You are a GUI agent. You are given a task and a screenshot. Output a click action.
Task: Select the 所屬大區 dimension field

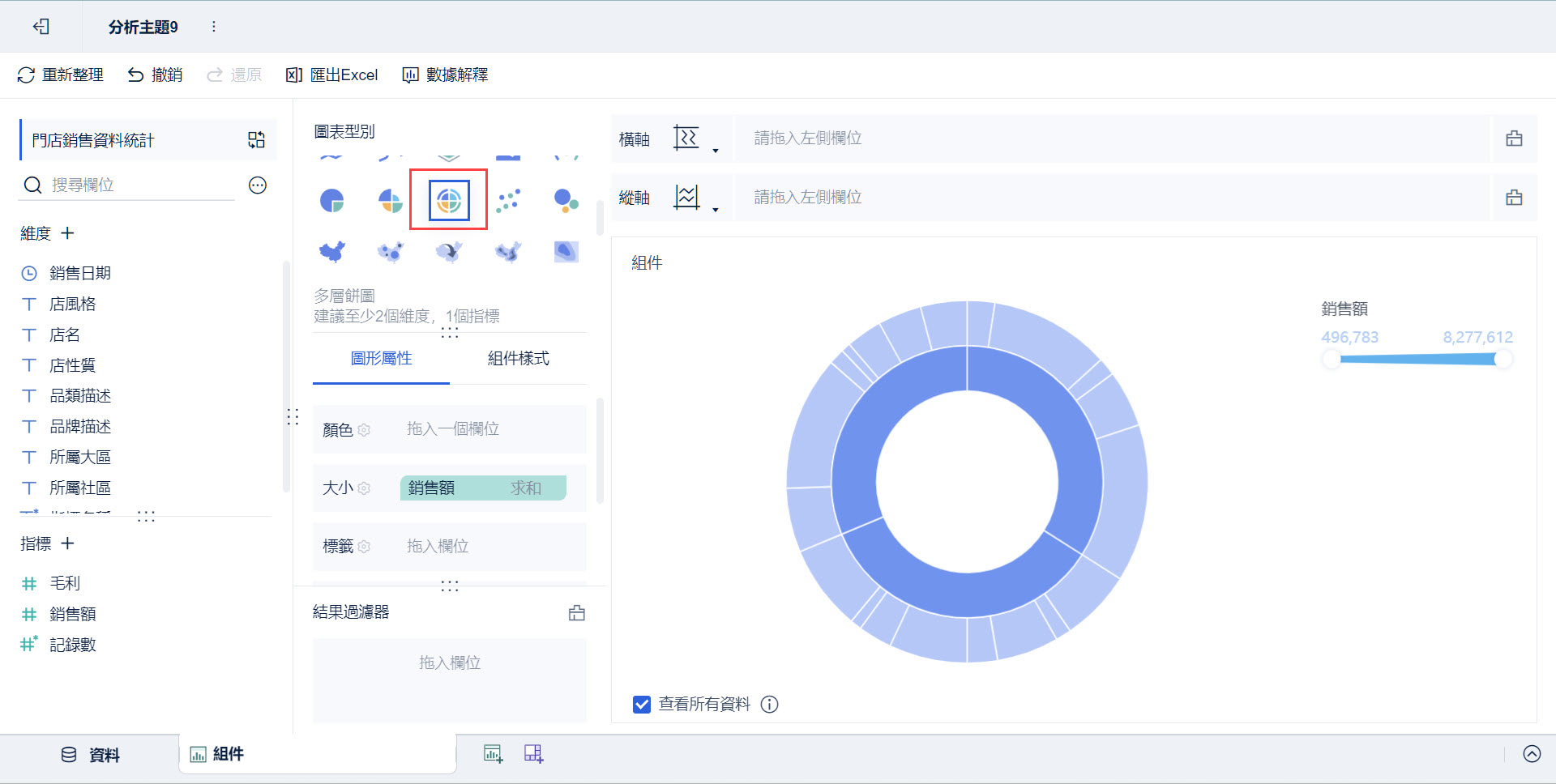pyautogui.click(x=80, y=458)
